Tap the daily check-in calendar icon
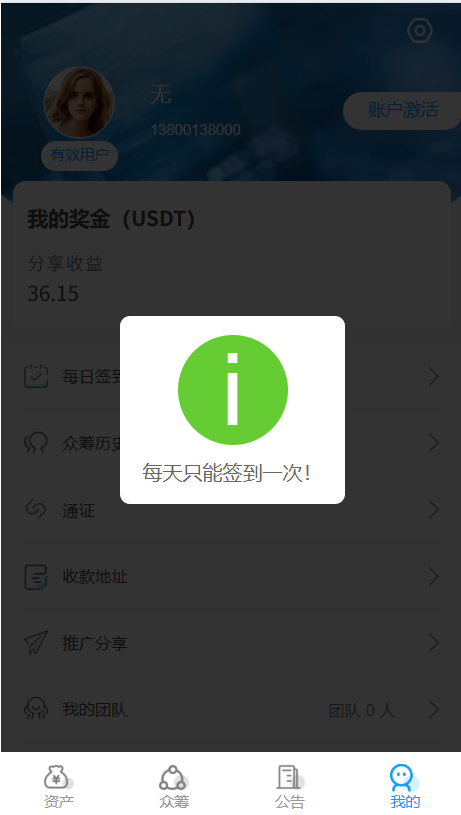461x815 pixels. tap(36, 376)
